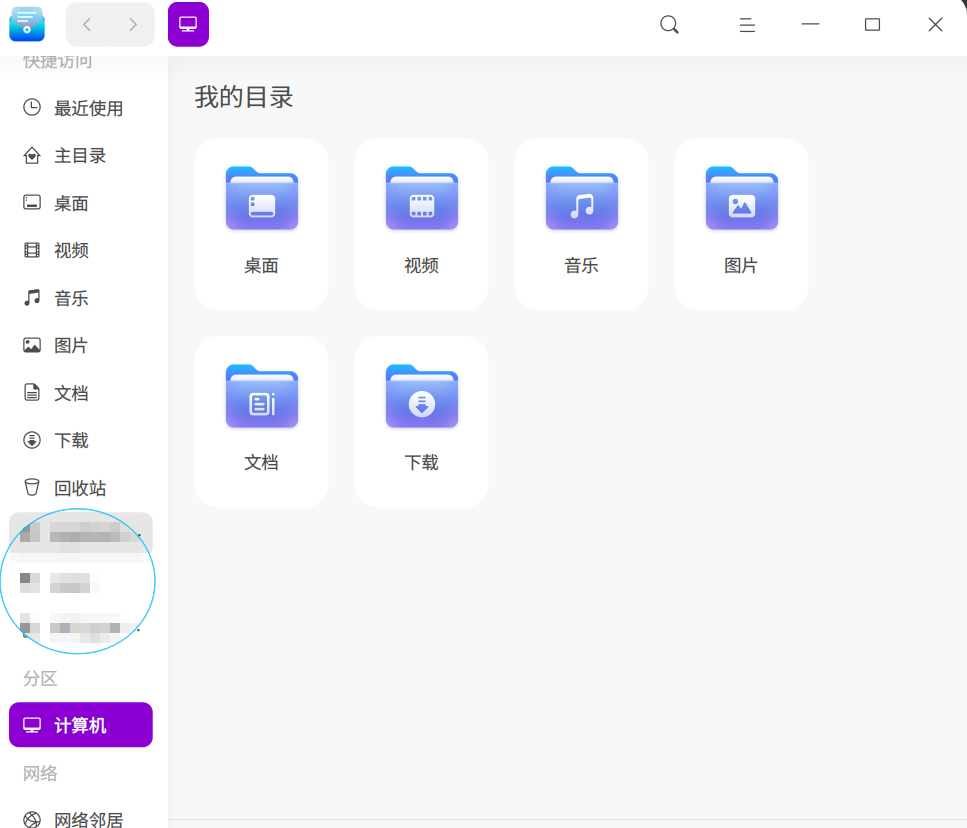Open the search tool

coord(669,25)
